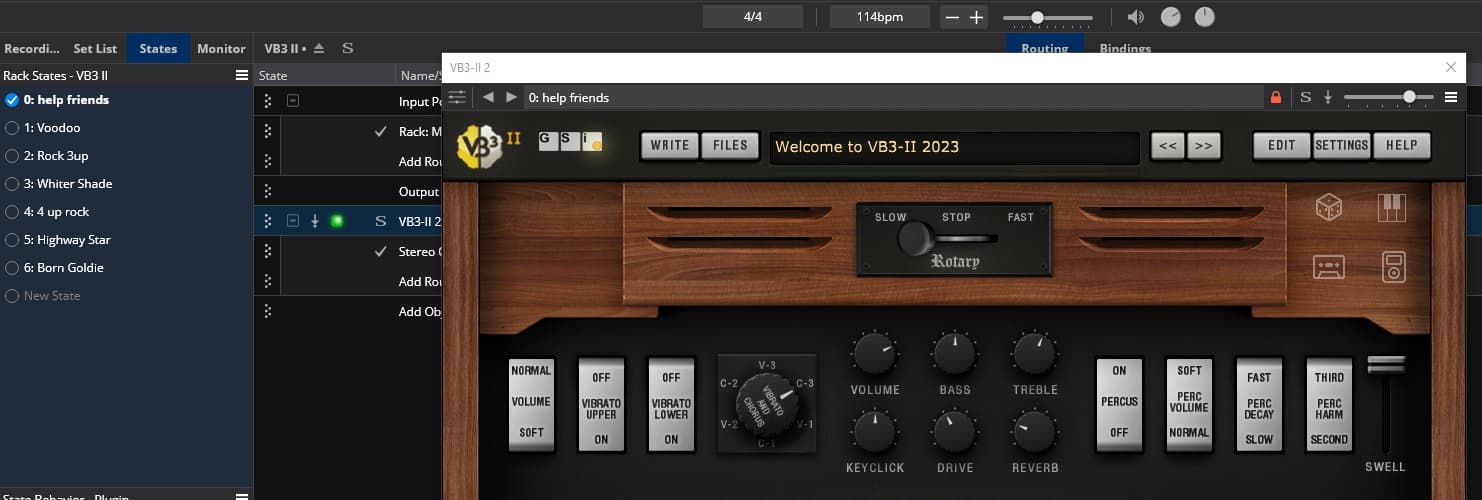
Task: Switch to the Recording tab
Action: (x=32, y=48)
